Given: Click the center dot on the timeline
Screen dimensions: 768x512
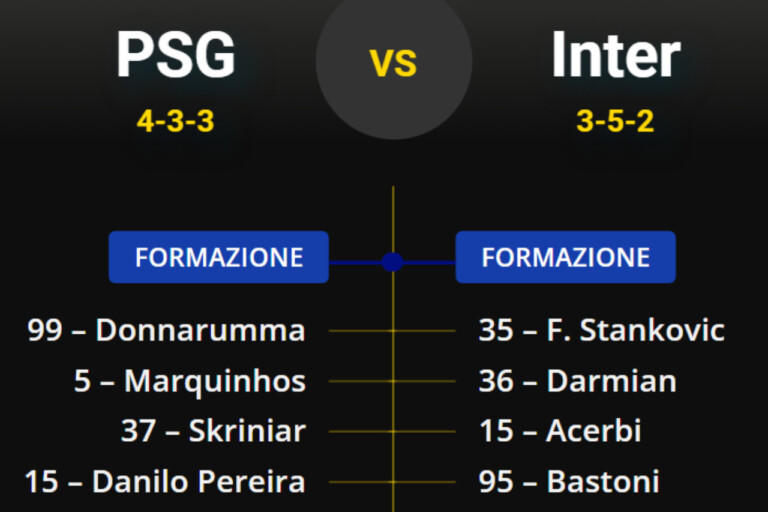Looking at the screenshot, I should pyautogui.click(x=393, y=262).
